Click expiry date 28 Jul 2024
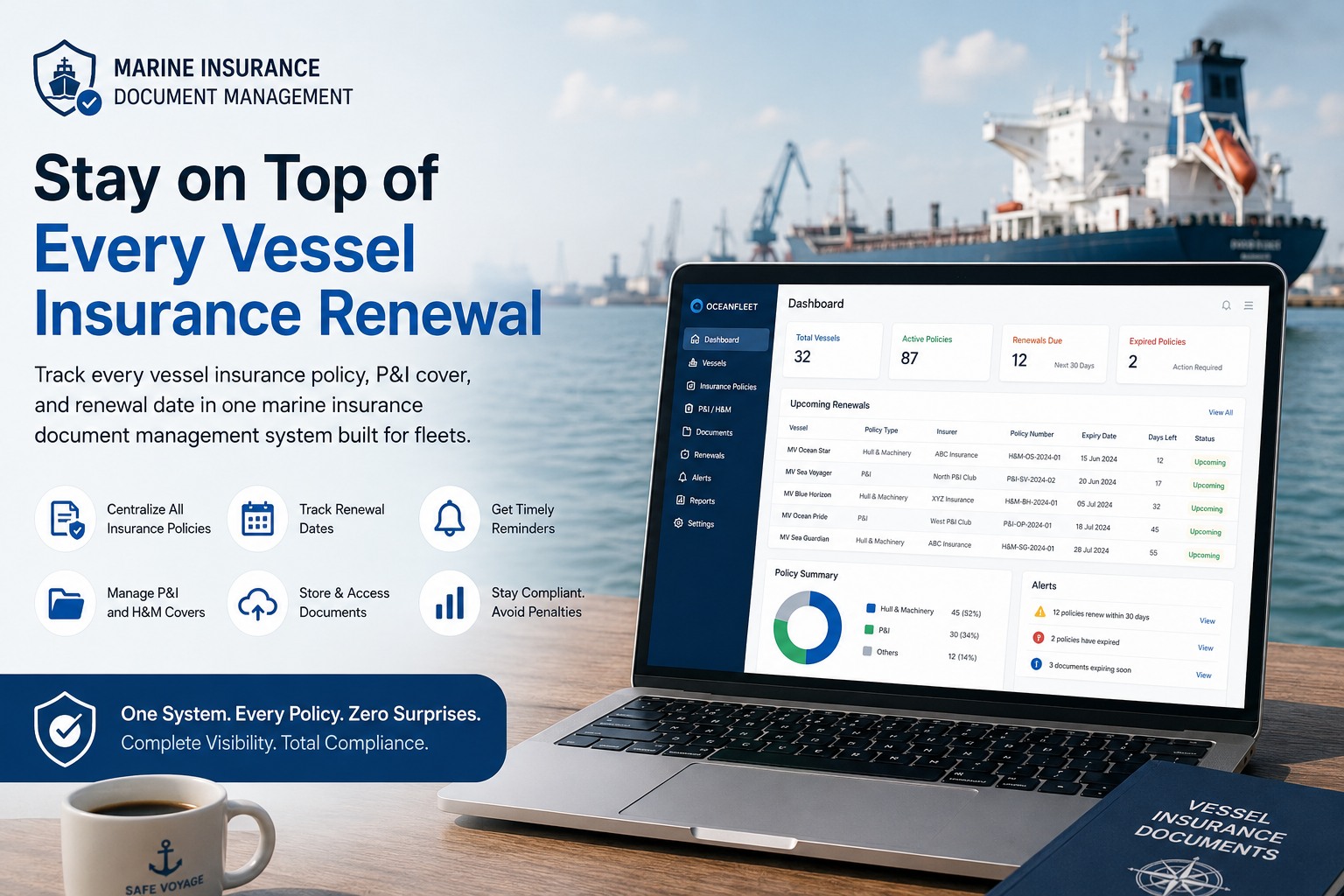The height and width of the screenshot is (896, 1344). (x=1091, y=550)
